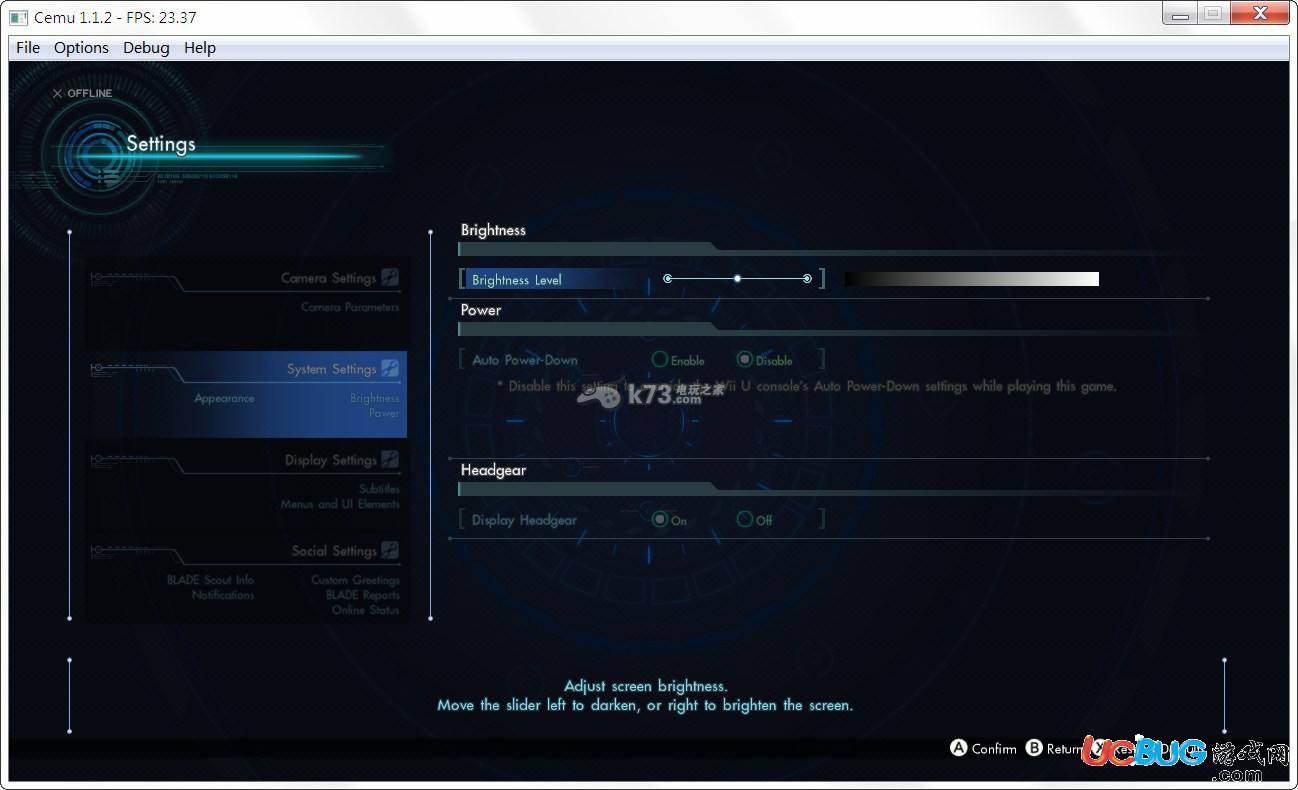Click Subtitles under Display Settings
The height and width of the screenshot is (790, 1298).
pos(379,489)
